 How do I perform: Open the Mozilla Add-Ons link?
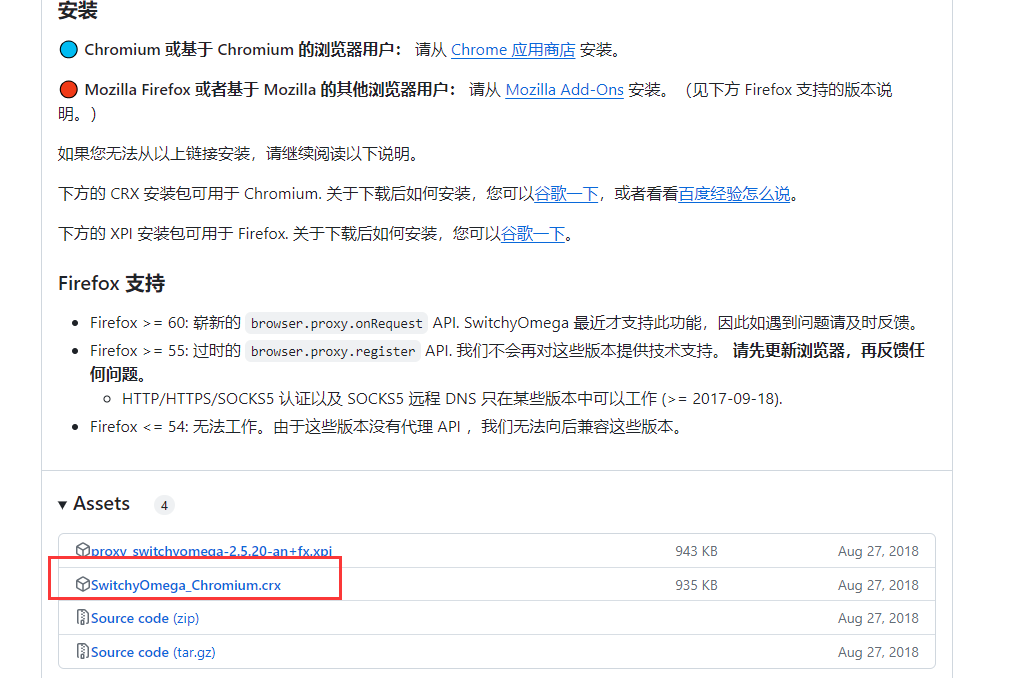point(564,90)
